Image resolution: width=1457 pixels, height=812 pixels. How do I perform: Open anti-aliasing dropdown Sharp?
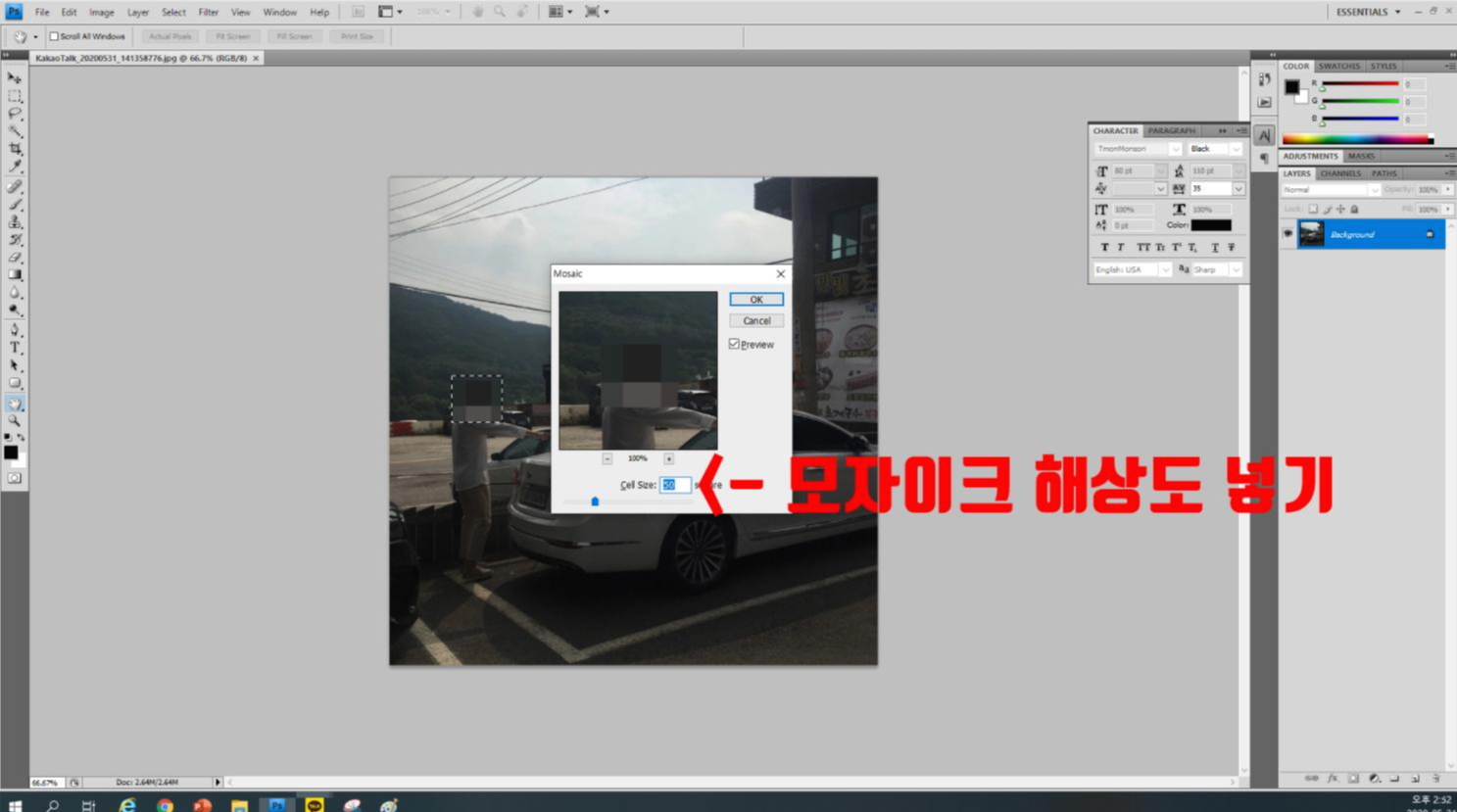[x=1236, y=269]
